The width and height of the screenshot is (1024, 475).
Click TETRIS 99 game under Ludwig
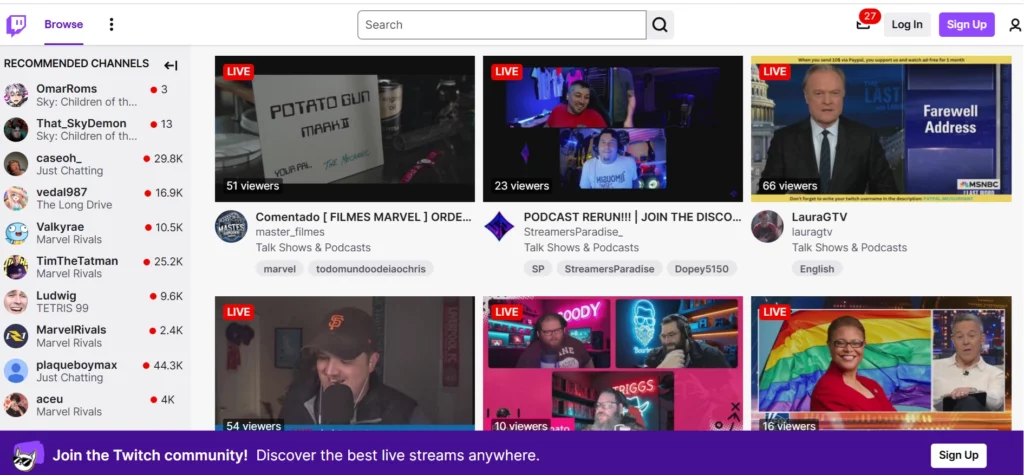(63, 308)
